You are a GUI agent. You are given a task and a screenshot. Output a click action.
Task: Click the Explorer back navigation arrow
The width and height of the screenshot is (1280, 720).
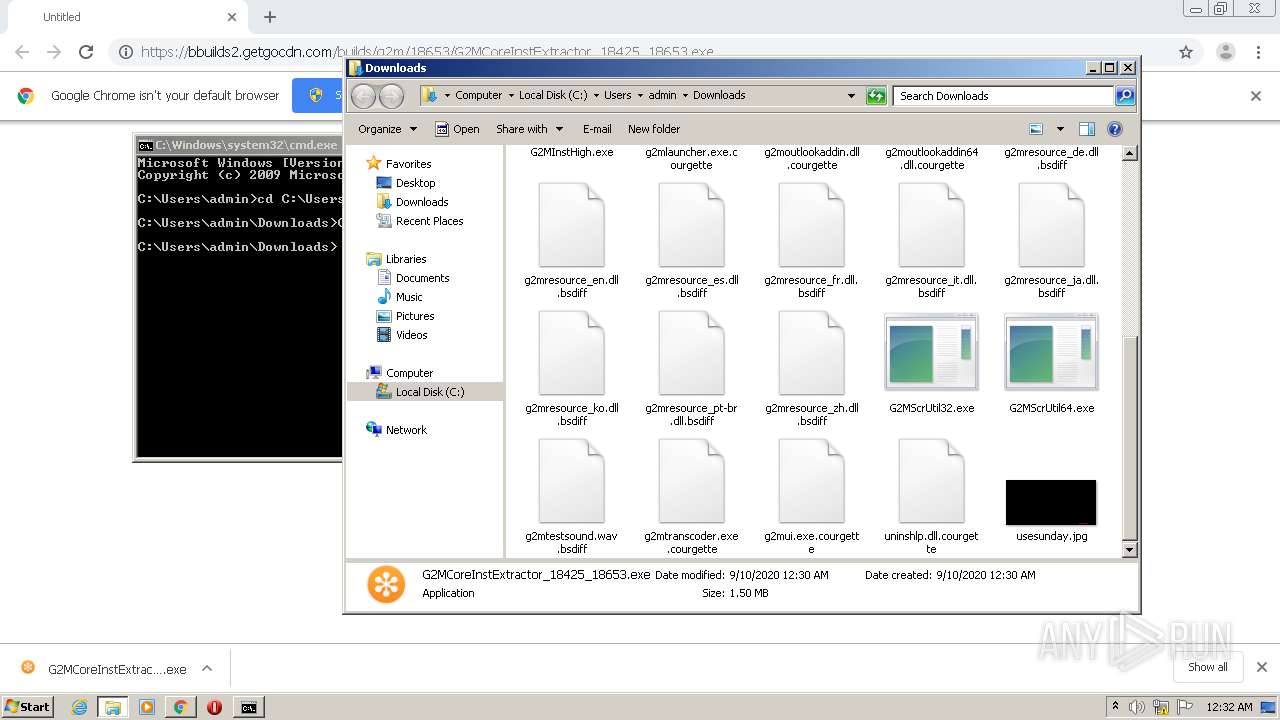pos(363,96)
